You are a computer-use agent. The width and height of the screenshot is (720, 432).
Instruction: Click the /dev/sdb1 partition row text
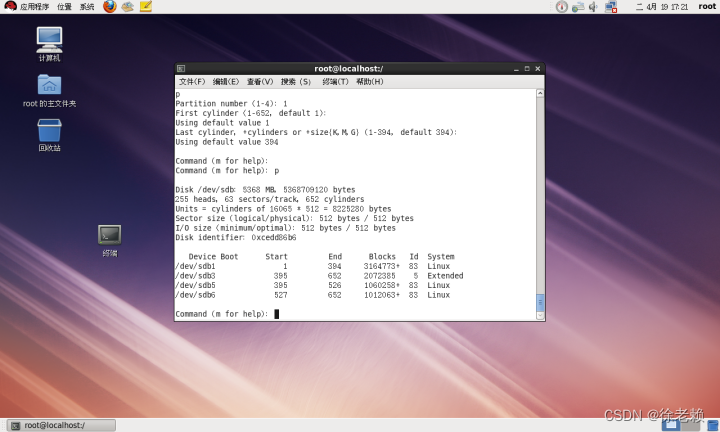point(313,266)
